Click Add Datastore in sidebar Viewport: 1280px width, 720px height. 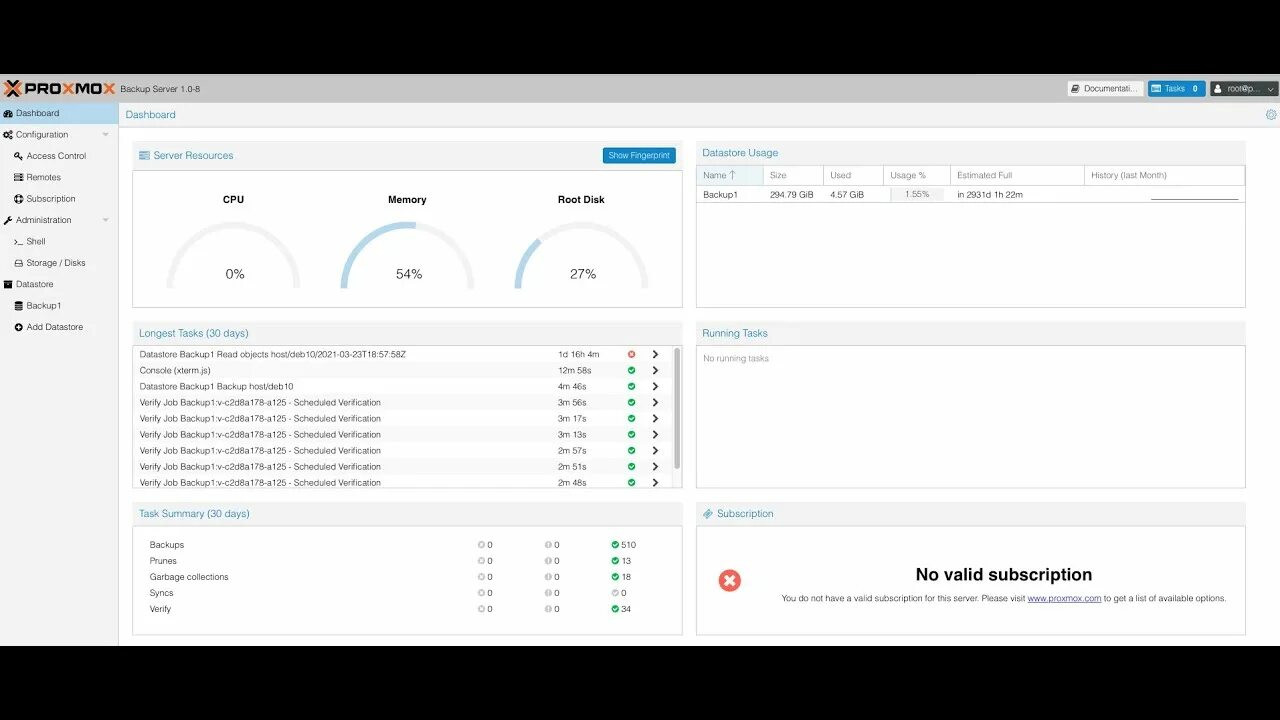(x=59, y=327)
